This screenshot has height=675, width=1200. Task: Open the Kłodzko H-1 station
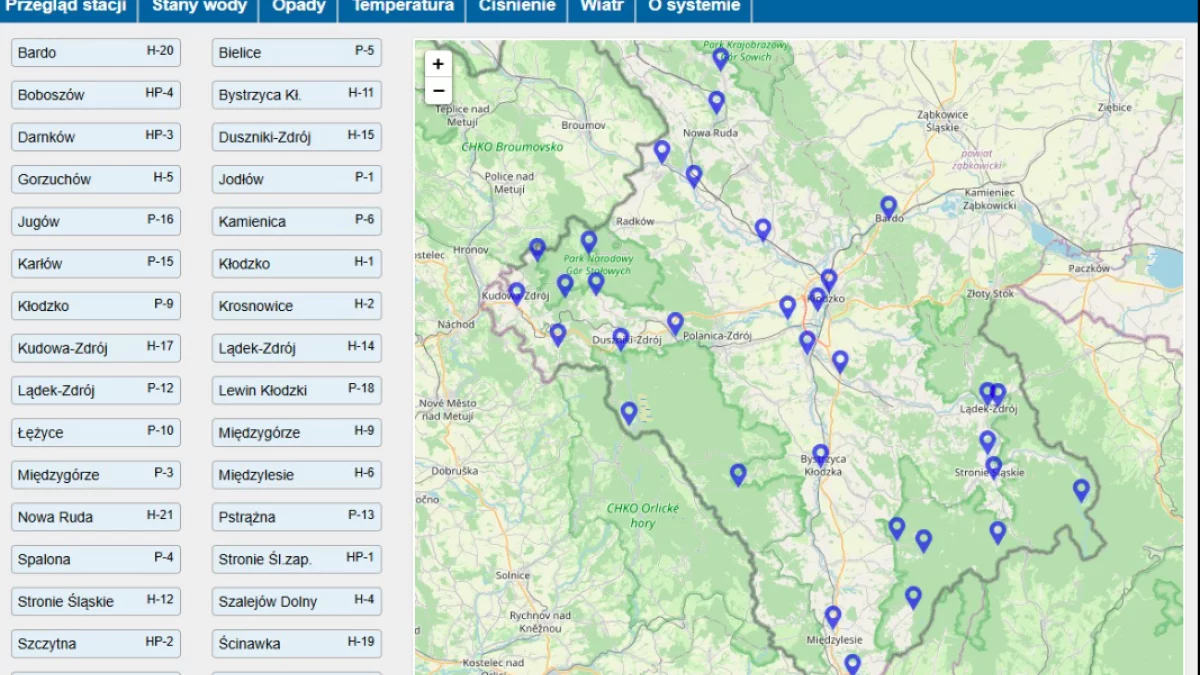click(297, 264)
